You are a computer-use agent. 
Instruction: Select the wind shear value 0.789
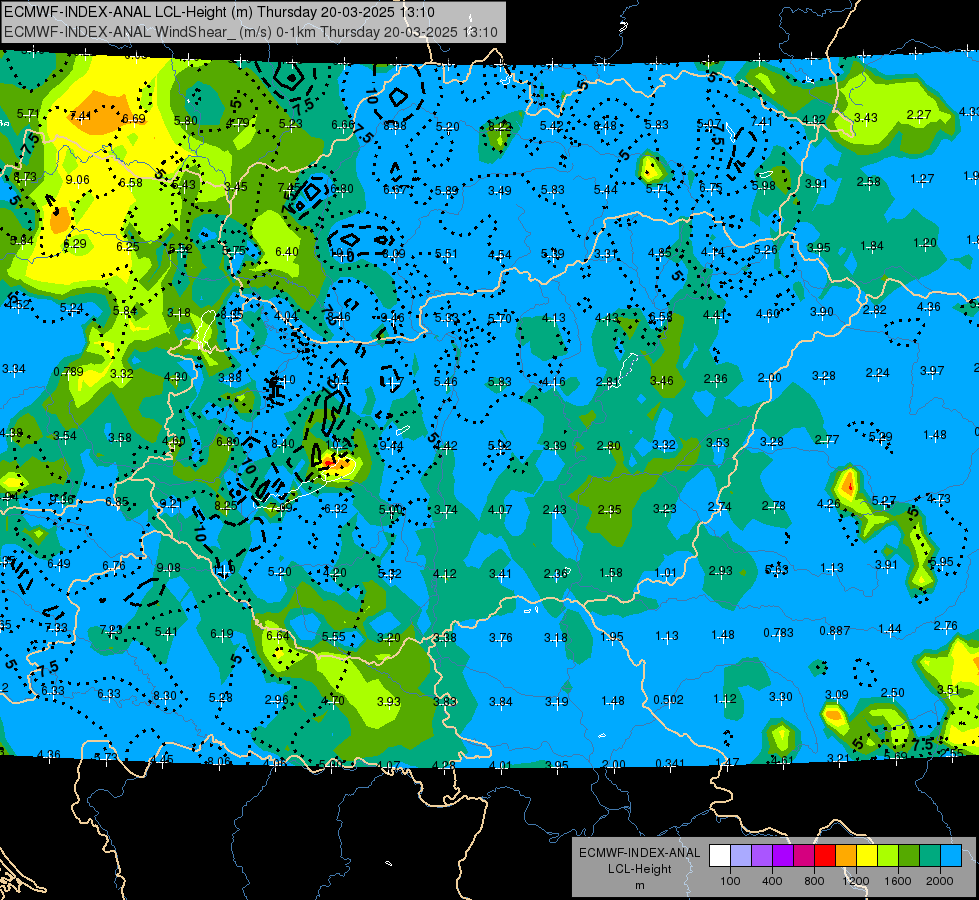68,372
